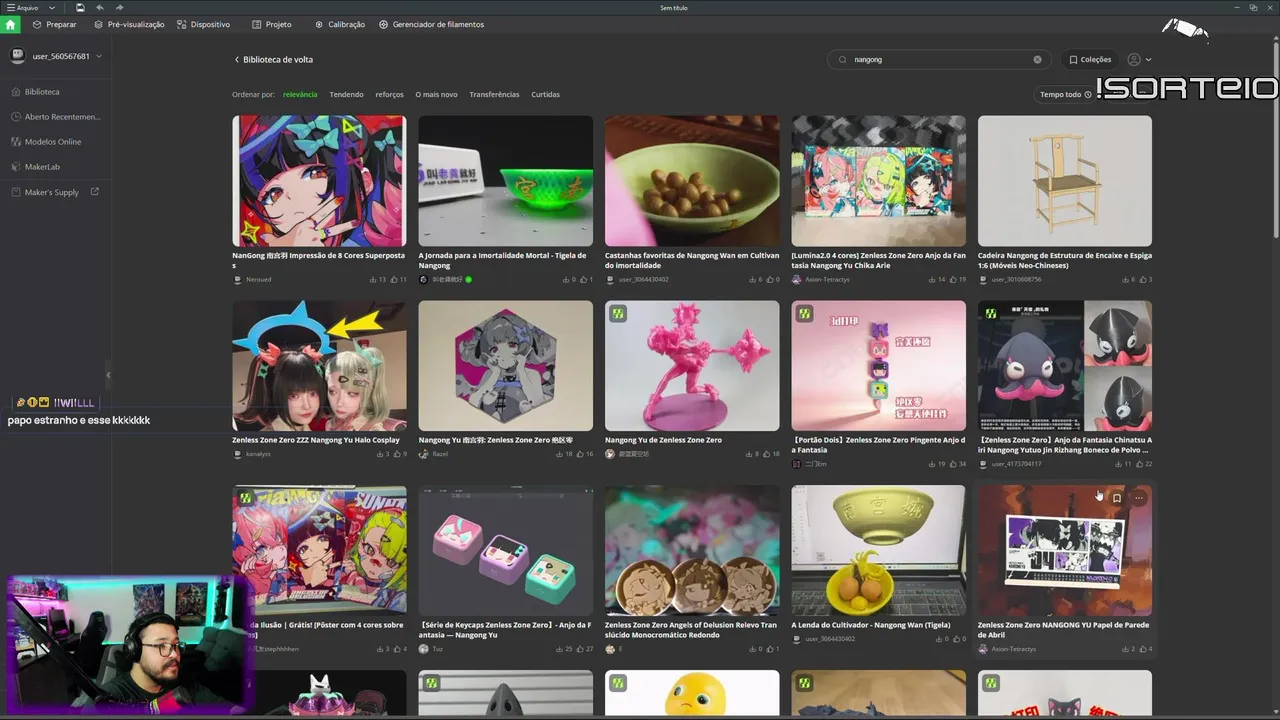1280x720 pixels.
Task: Open the Tigela de Nangong bowl thumbnail
Action: pyautogui.click(x=505, y=181)
